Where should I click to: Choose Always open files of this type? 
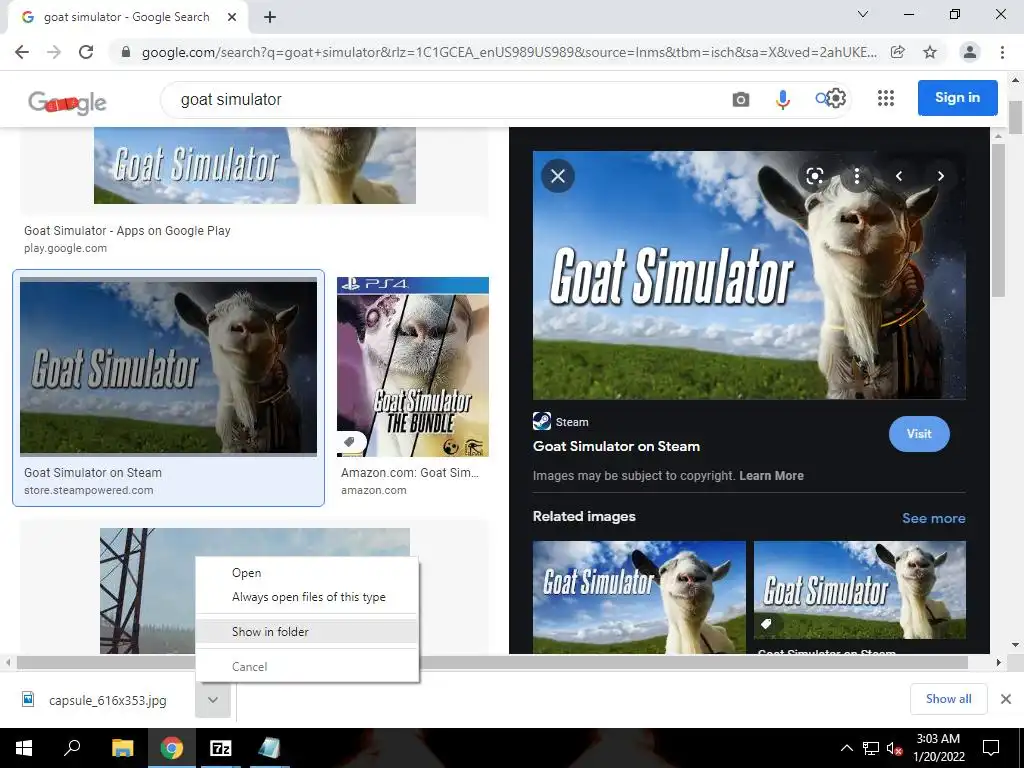pyautogui.click(x=307, y=597)
